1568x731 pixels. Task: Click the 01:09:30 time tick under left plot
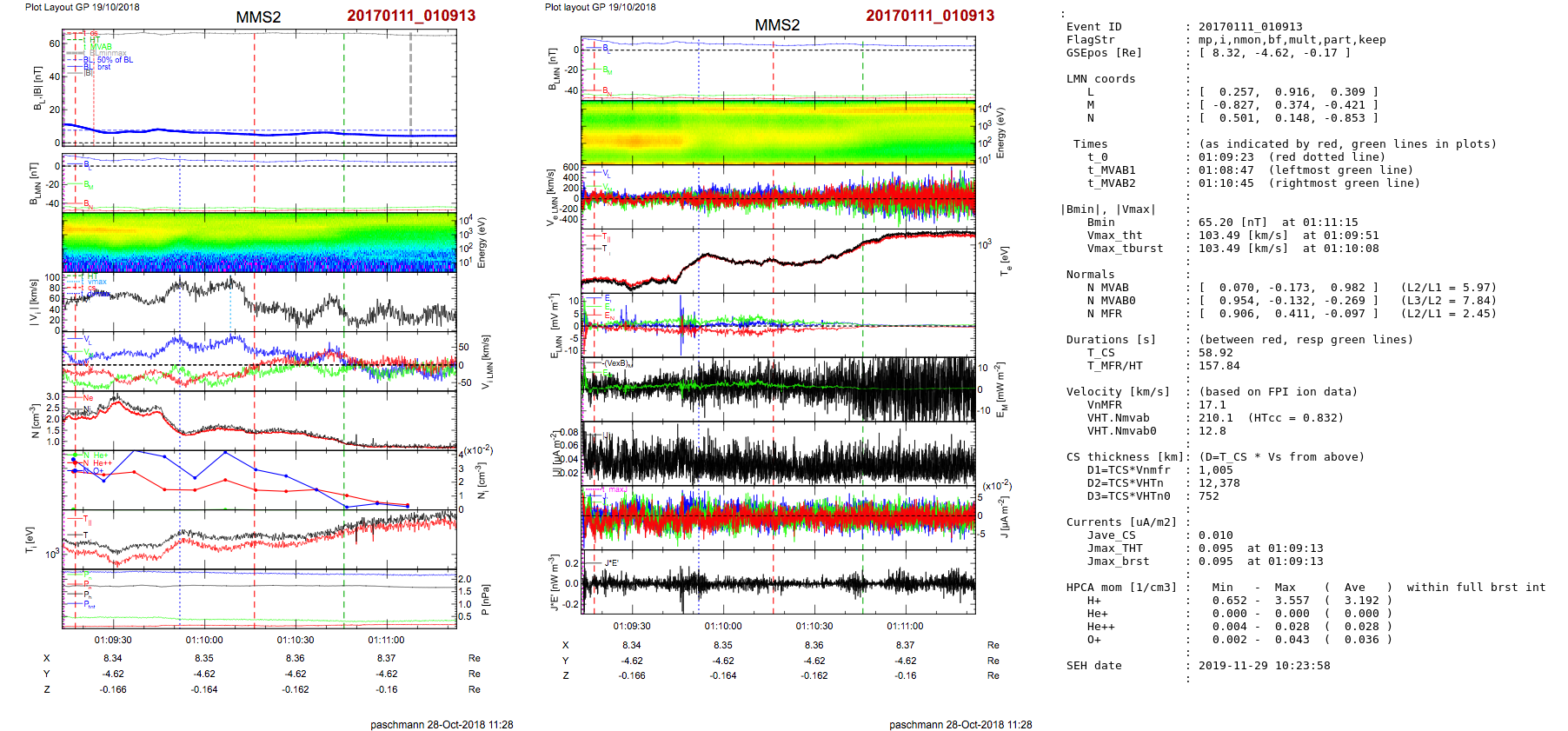click(x=113, y=640)
